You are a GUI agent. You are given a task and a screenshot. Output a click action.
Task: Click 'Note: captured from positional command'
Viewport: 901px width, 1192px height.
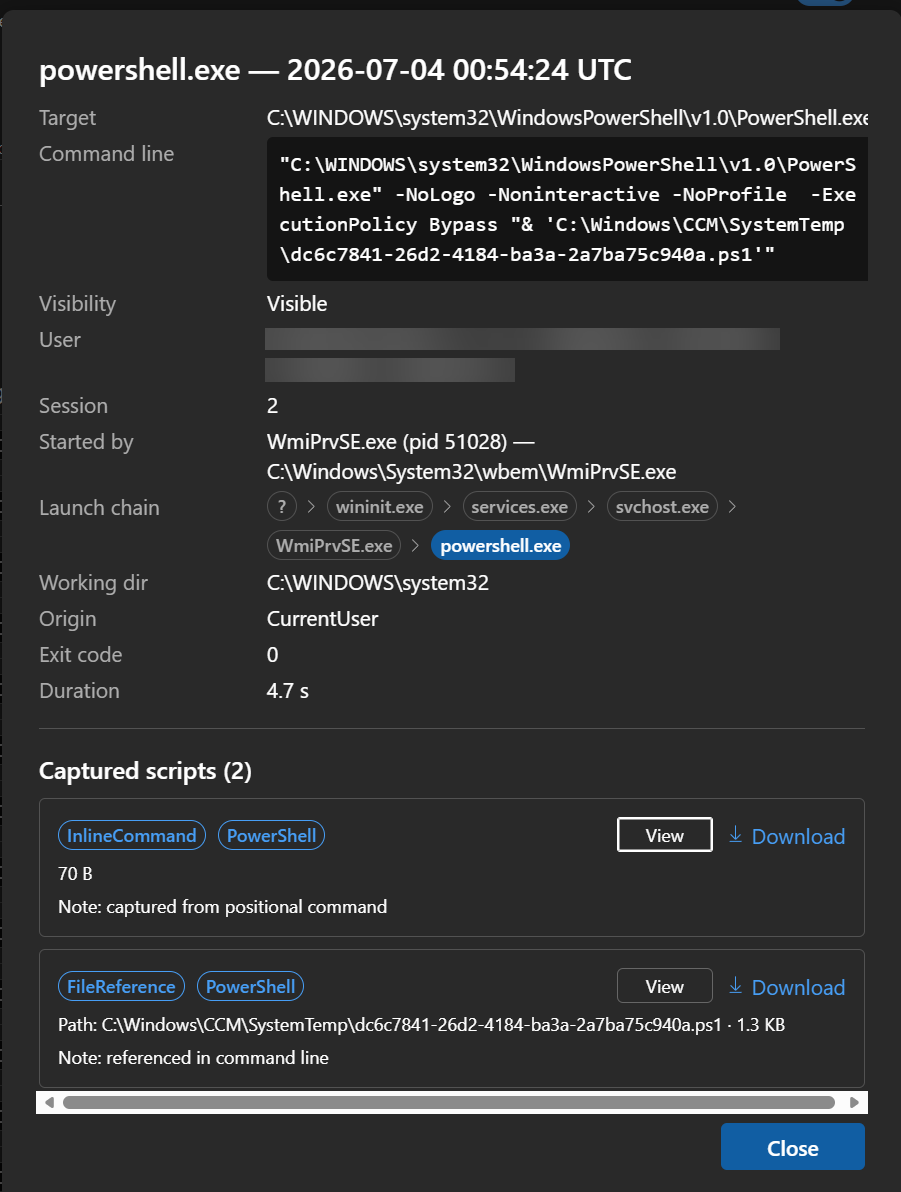tap(223, 906)
